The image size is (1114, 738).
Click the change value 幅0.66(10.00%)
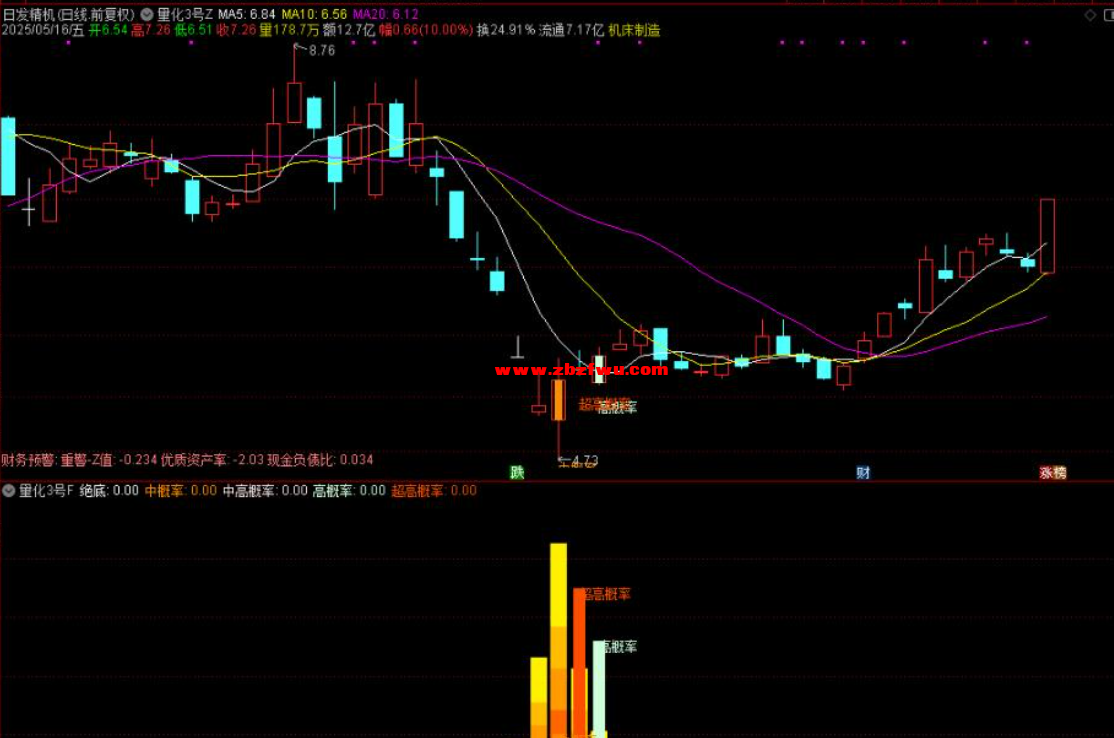(x=426, y=30)
